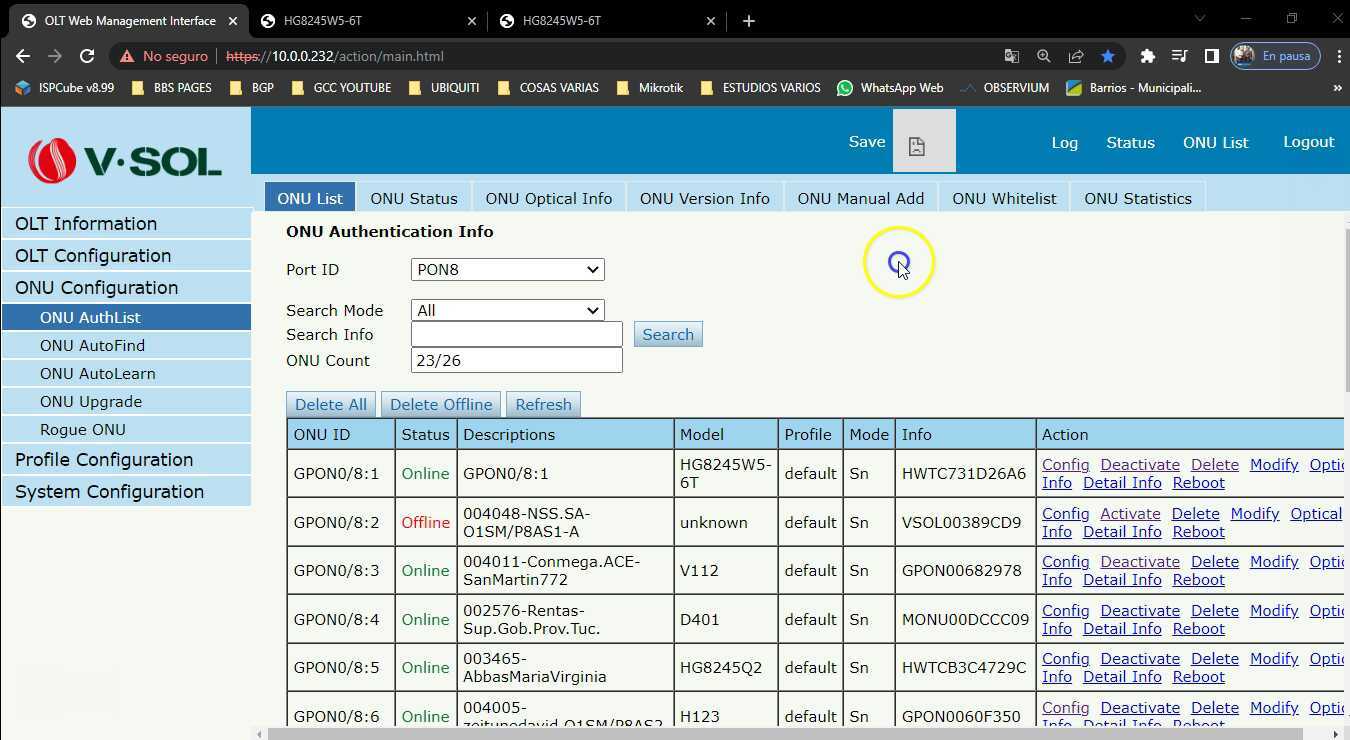This screenshot has height=740, width=1350.
Task: Open the browser zoom magnifier icon
Action: (x=1043, y=56)
